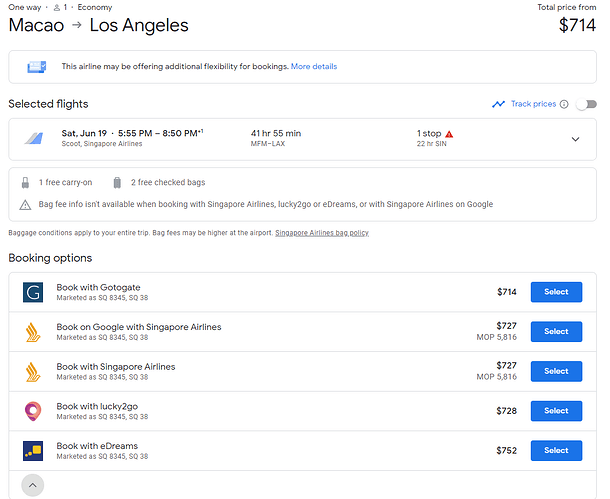The height and width of the screenshot is (499, 610).
Task: Select Book on Google with Singapore Airlines
Action: (x=556, y=332)
